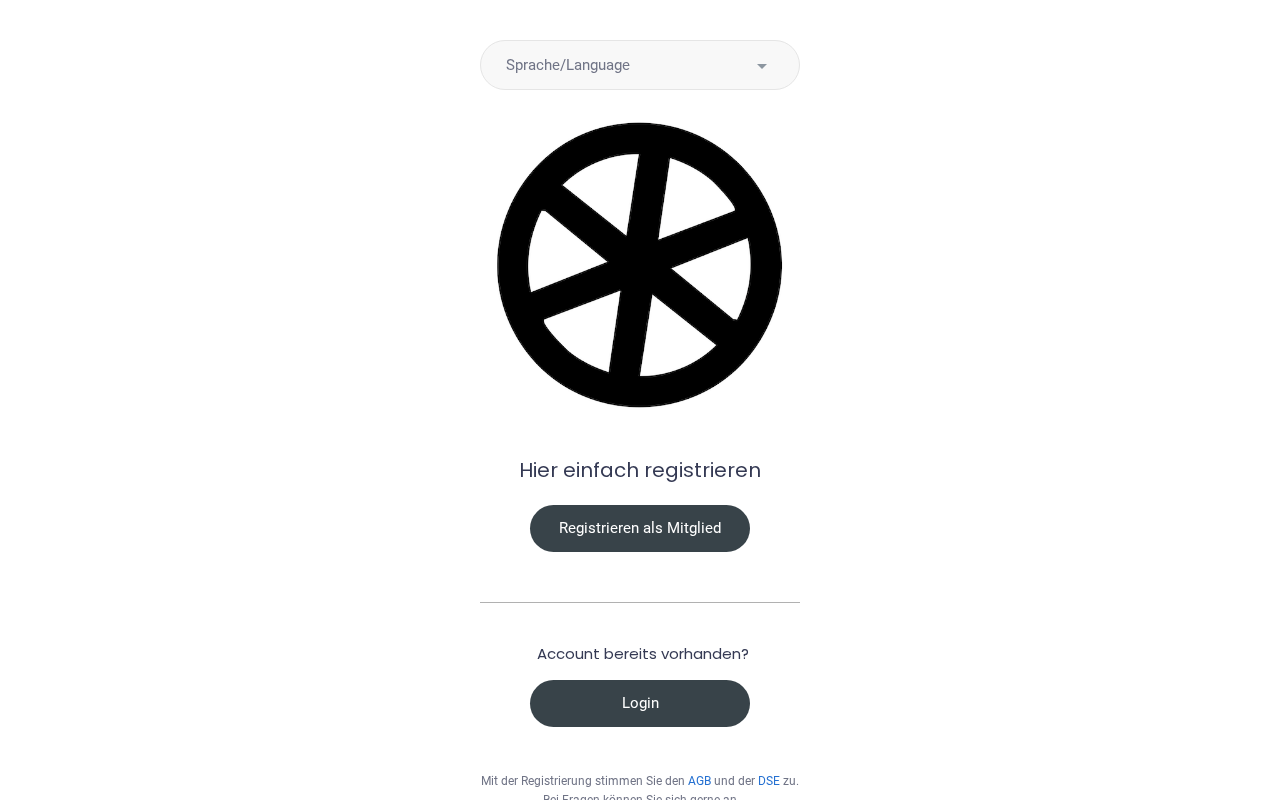Screen dimensions: 1280x800
Task: Click the Login button
Action: pyautogui.click(x=640, y=703)
